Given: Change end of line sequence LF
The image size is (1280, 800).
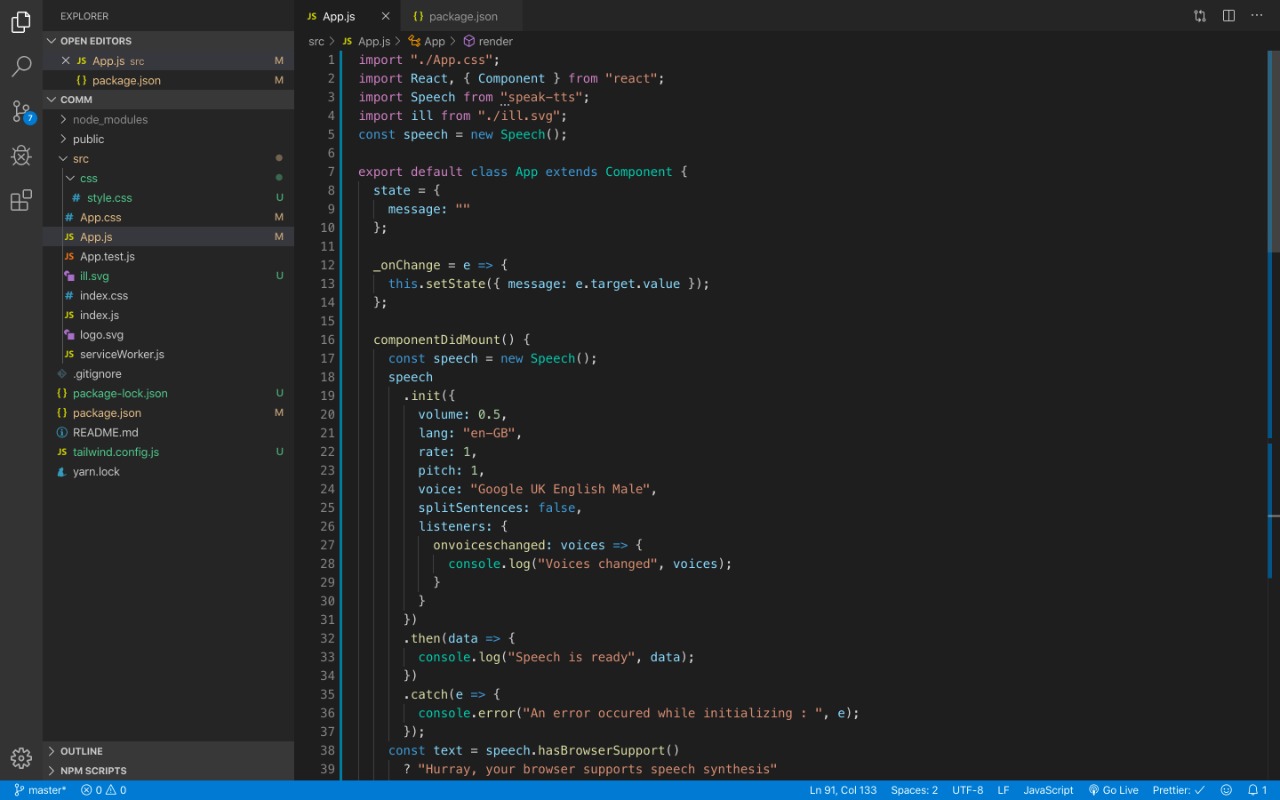Looking at the screenshot, I should click(1003, 790).
